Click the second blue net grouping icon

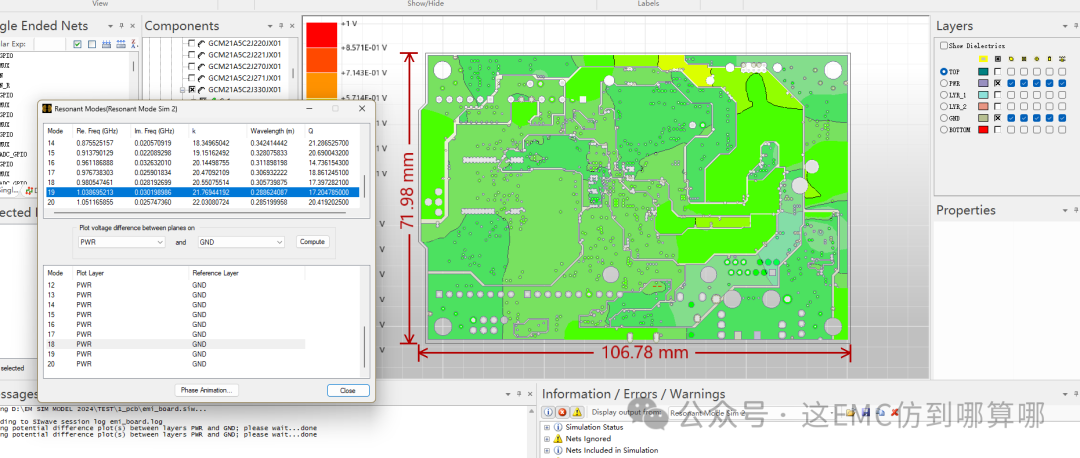(121, 44)
